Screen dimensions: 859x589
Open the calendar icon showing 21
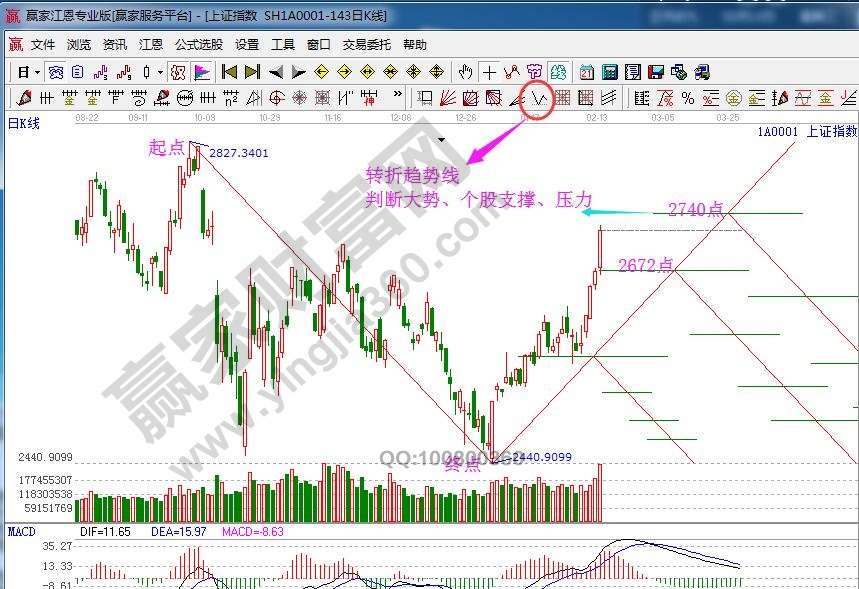(586, 72)
